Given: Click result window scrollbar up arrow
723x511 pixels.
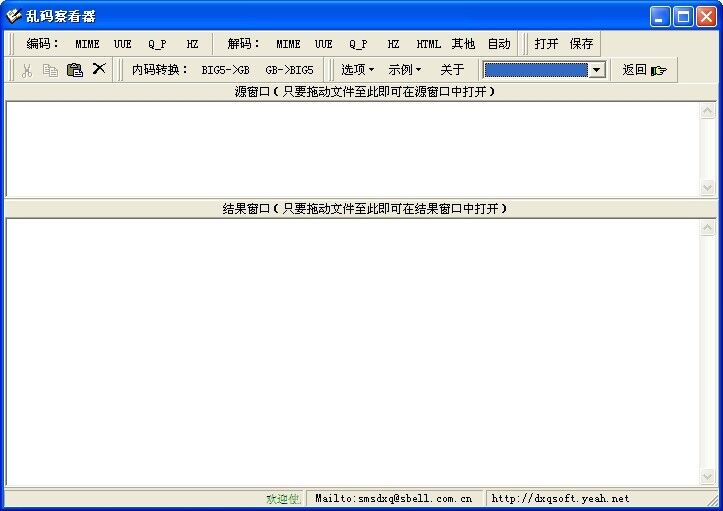Looking at the screenshot, I should pyautogui.click(x=707, y=227).
